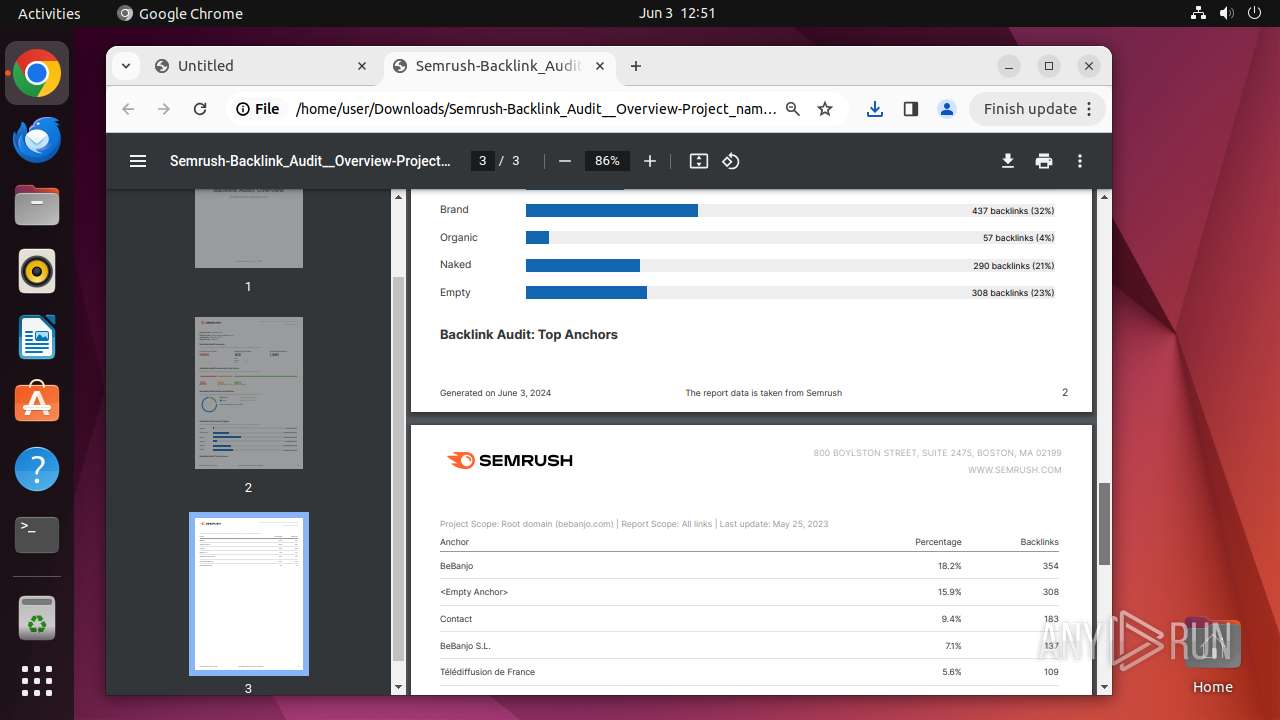Open the tab search dropdown arrow
Screen dimensions: 1280x720
click(125, 66)
